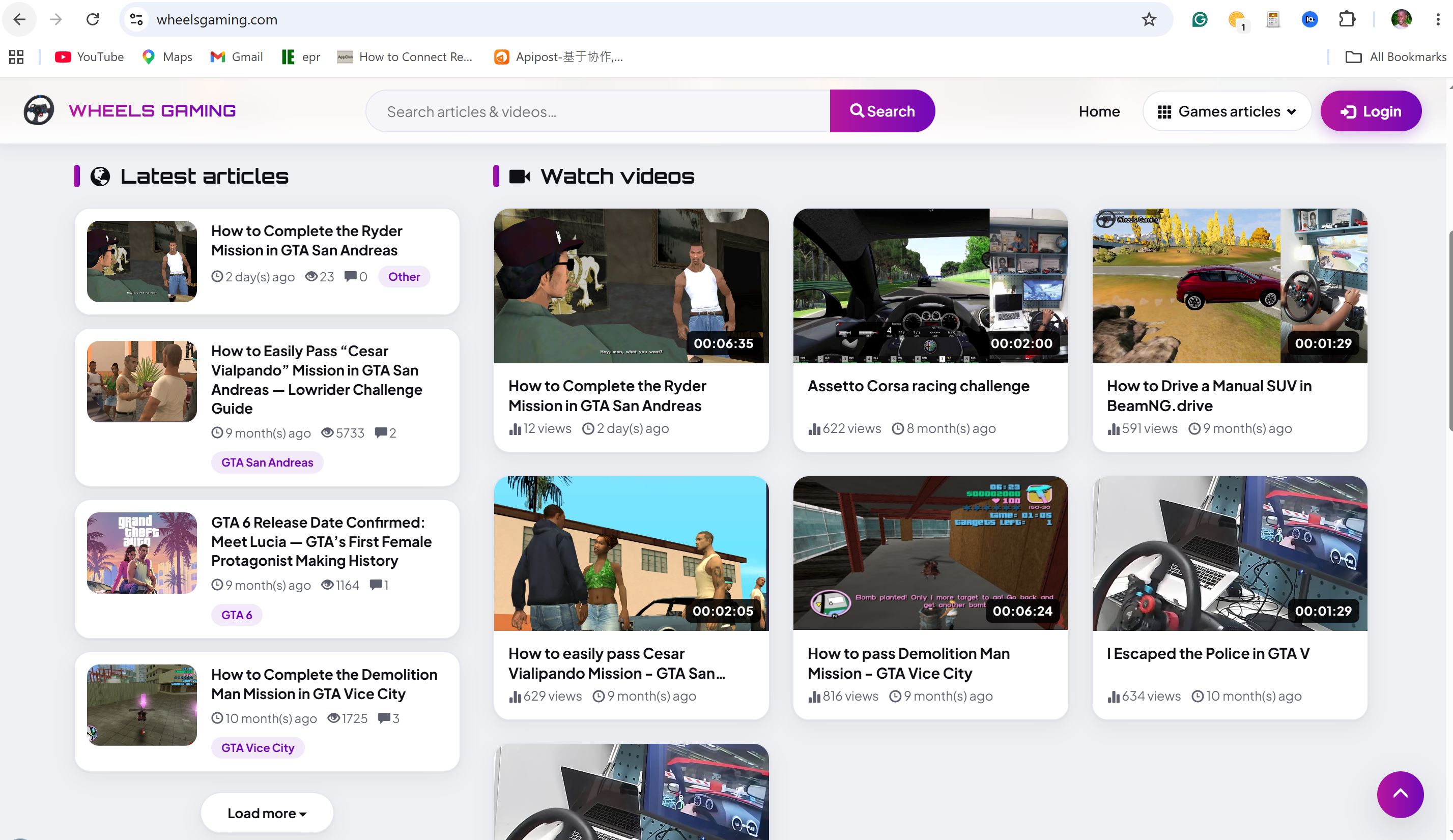Expand the Games articles dropdown
This screenshot has width=1453, height=840.
click(x=1227, y=111)
